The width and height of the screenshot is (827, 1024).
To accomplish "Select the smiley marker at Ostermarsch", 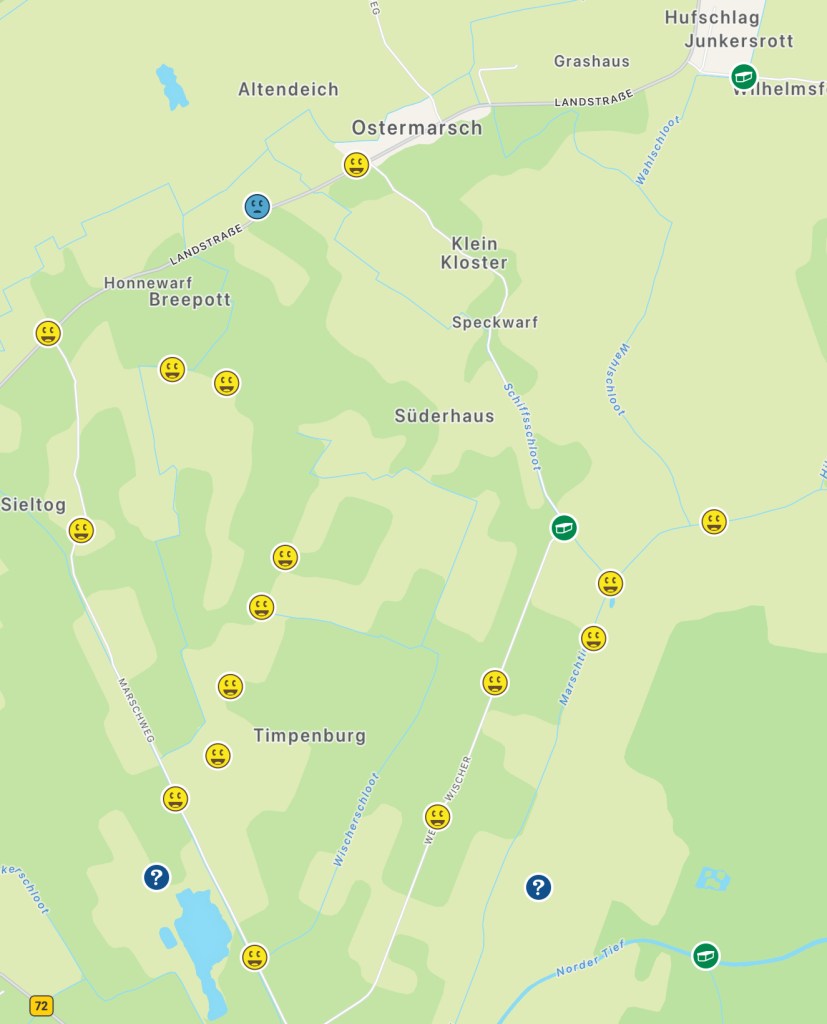I will [x=356, y=165].
